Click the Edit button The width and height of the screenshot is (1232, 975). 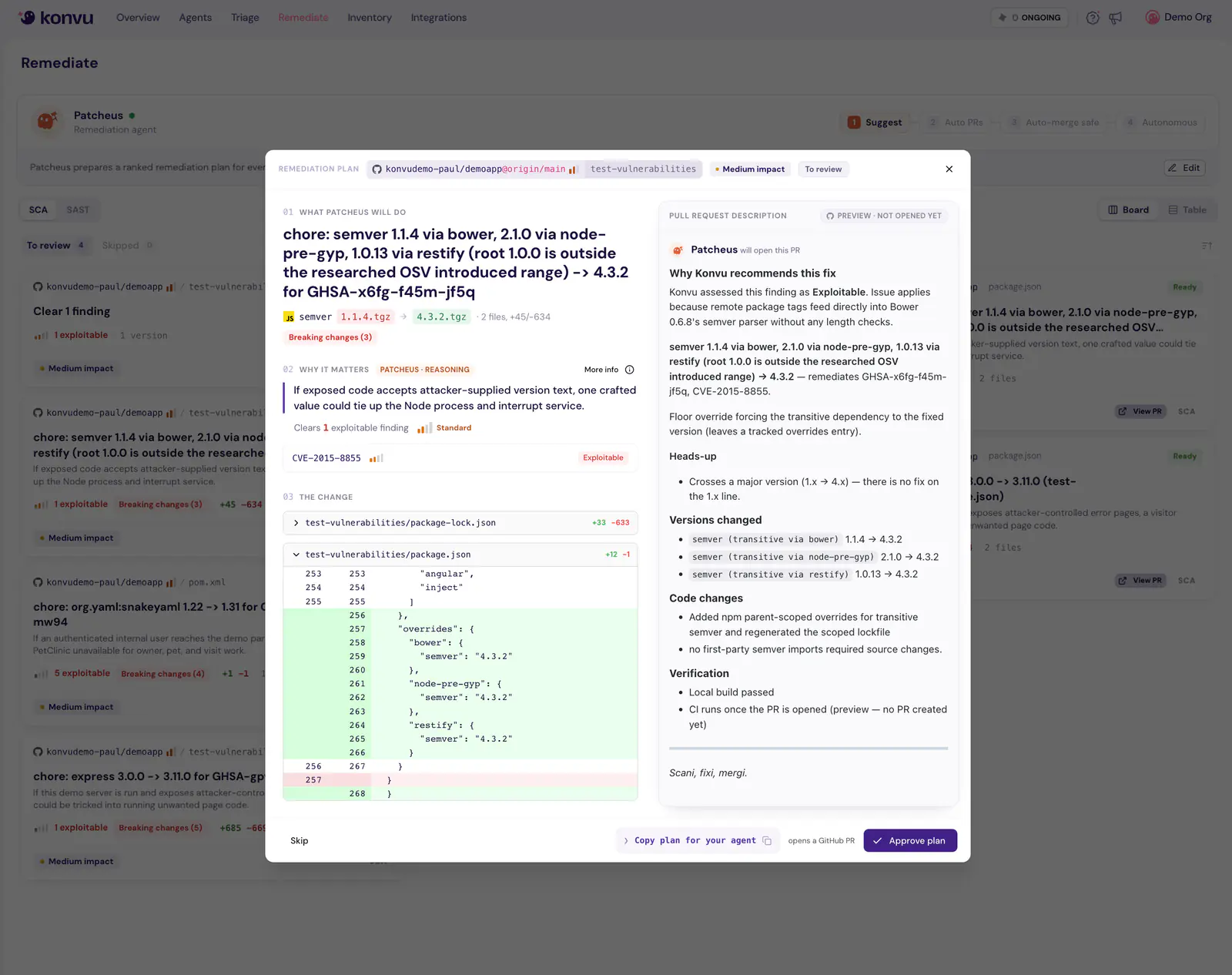coord(1183,168)
